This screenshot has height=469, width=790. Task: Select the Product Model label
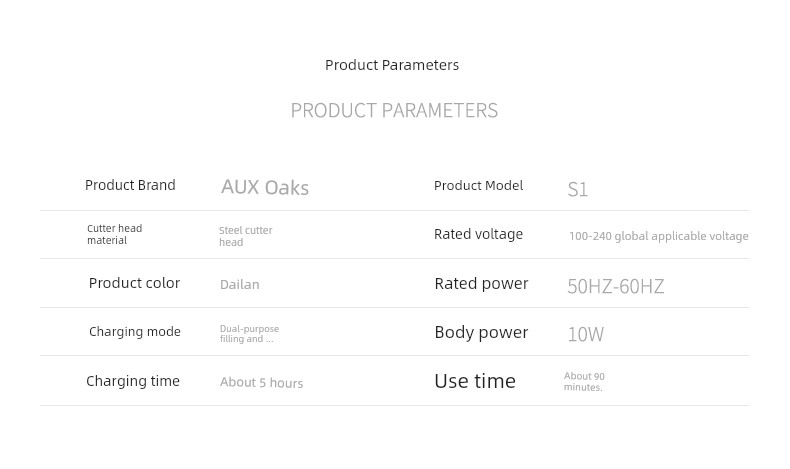pyautogui.click(x=478, y=185)
